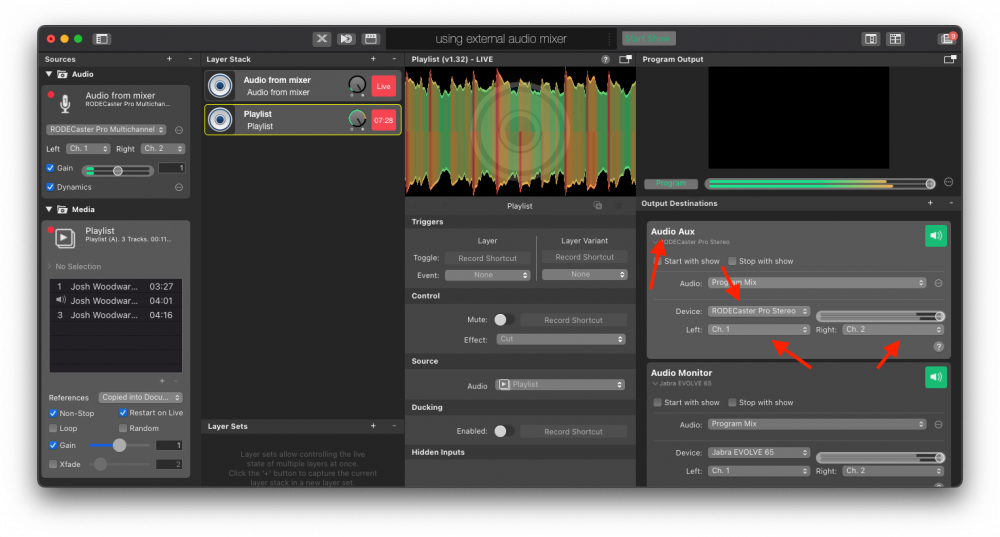Open Audio Monitor Device Jabra EVOLVE 65 dropdown
Image resolution: width=1000 pixels, height=537 pixels.
click(x=759, y=452)
